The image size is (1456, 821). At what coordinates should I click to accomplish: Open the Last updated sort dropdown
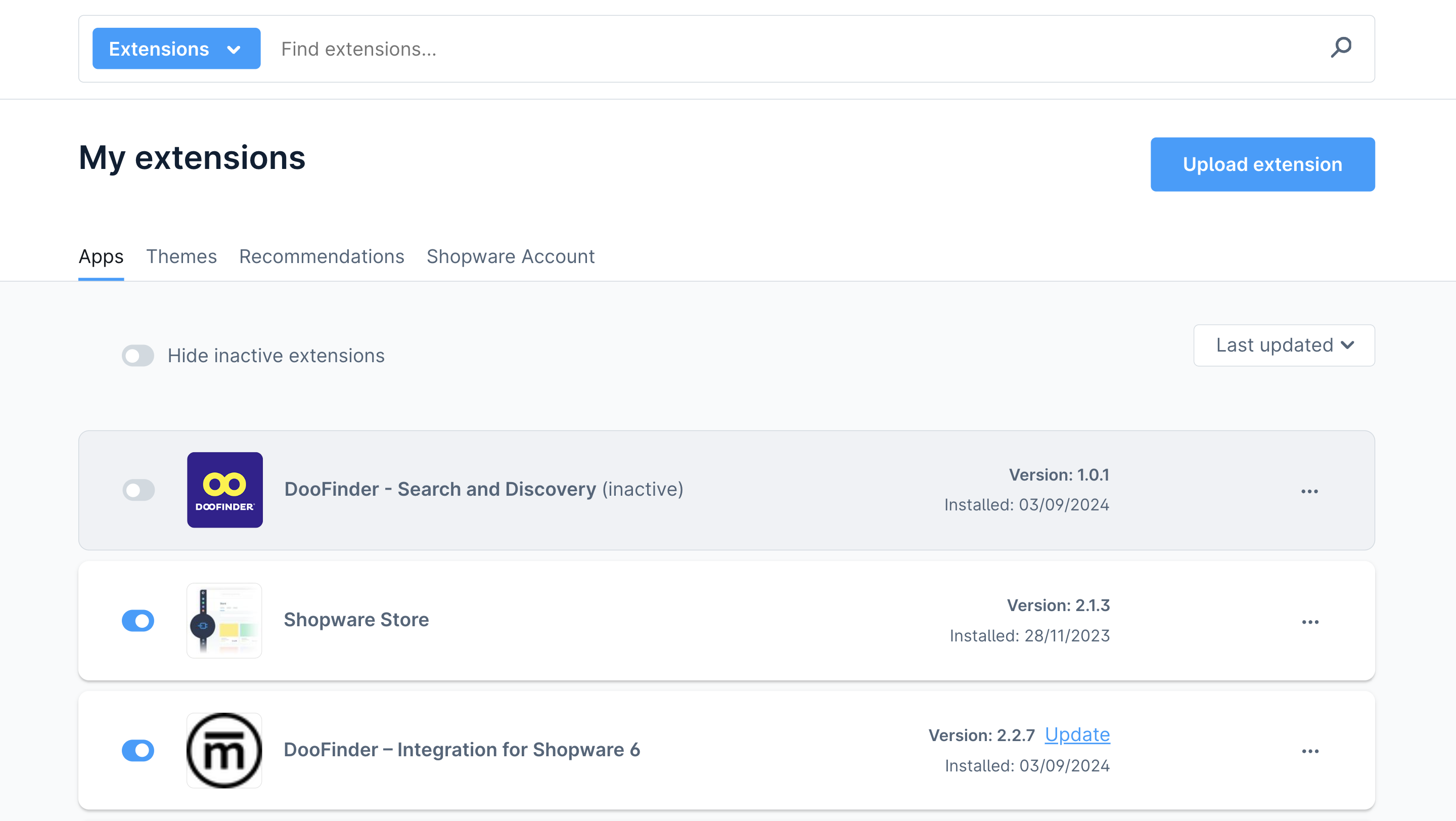click(x=1284, y=345)
